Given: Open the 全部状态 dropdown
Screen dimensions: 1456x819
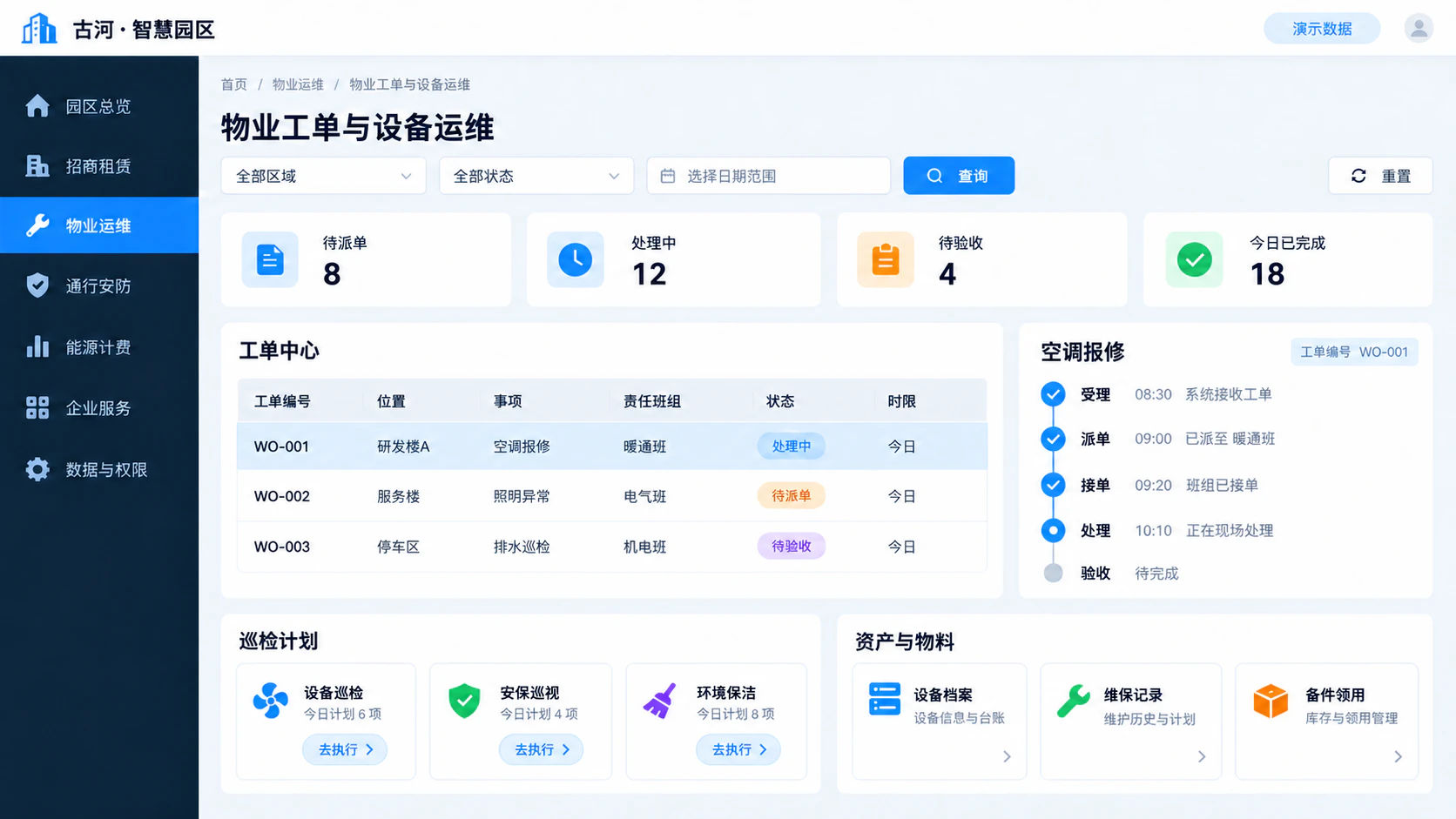Looking at the screenshot, I should click(x=536, y=176).
